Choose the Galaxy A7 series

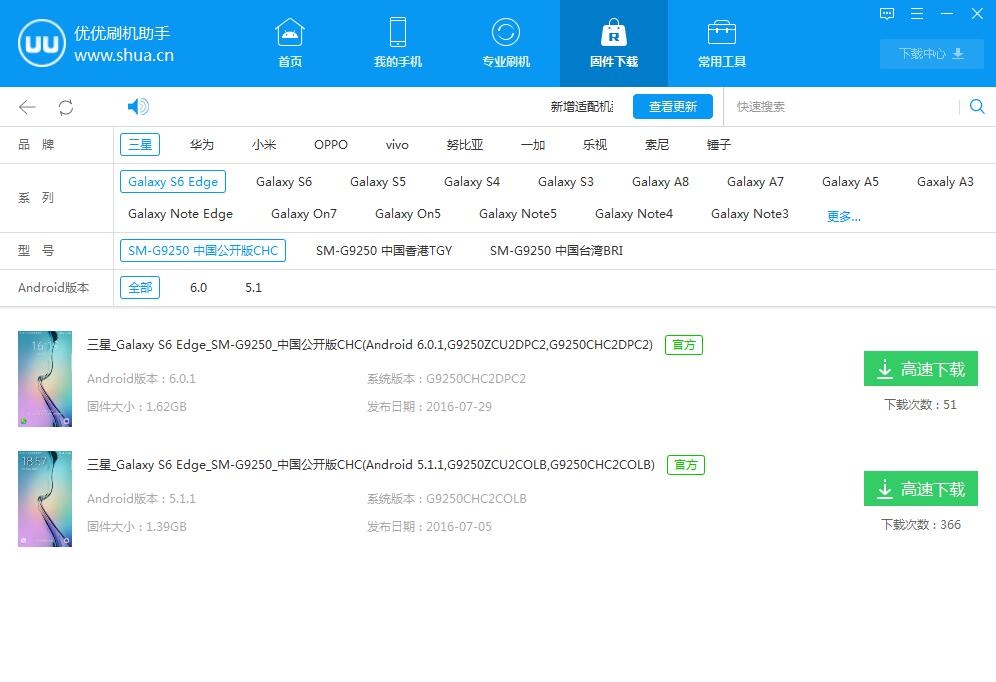tap(755, 182)
